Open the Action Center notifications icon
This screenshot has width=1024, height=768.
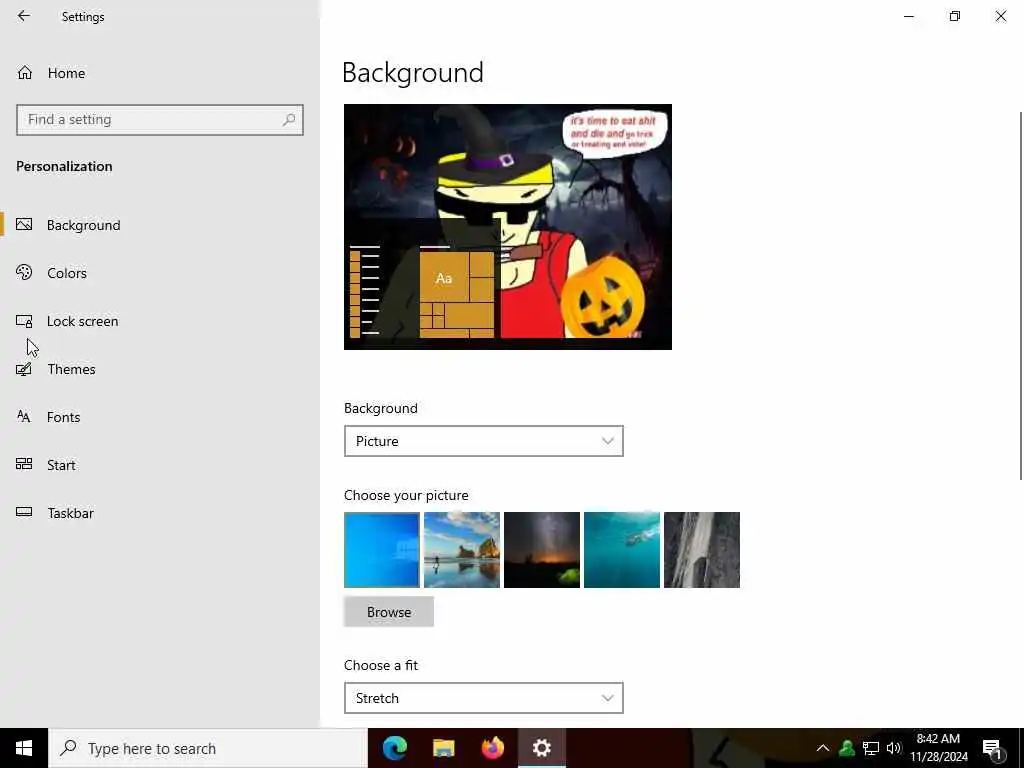tap(993, 748)
